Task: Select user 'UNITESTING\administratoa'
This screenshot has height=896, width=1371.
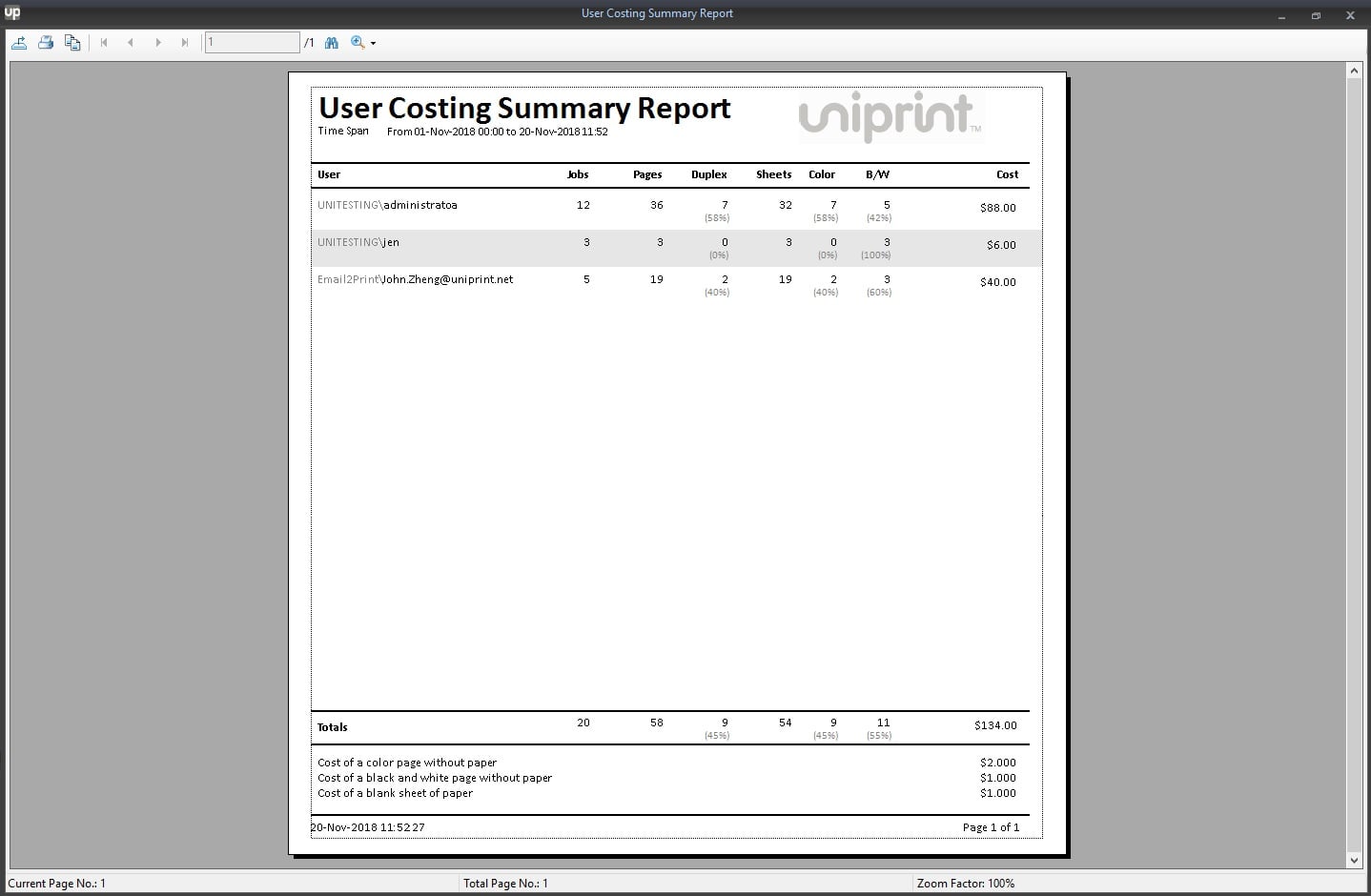Action: click(387, 205)
